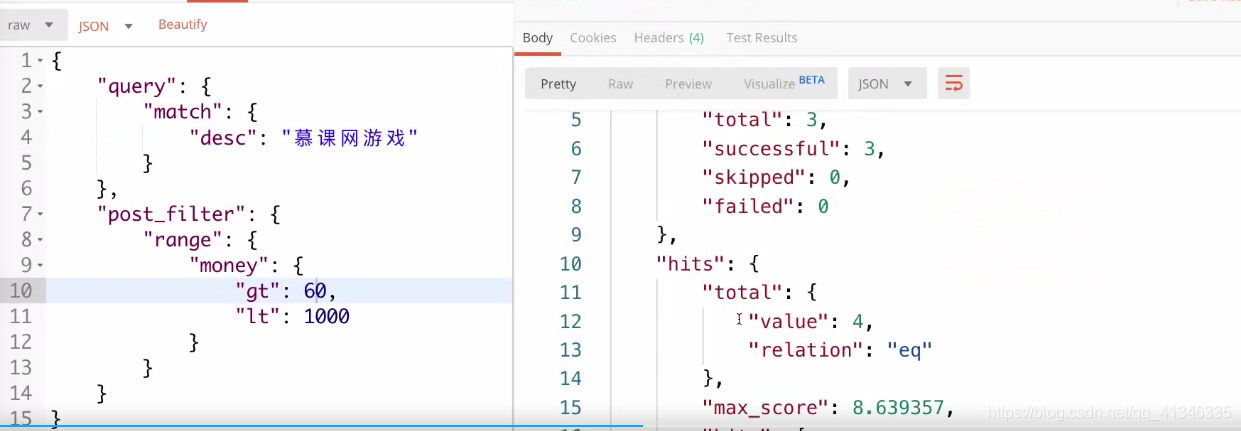Click the "successful" key in the response

point(775,149)
